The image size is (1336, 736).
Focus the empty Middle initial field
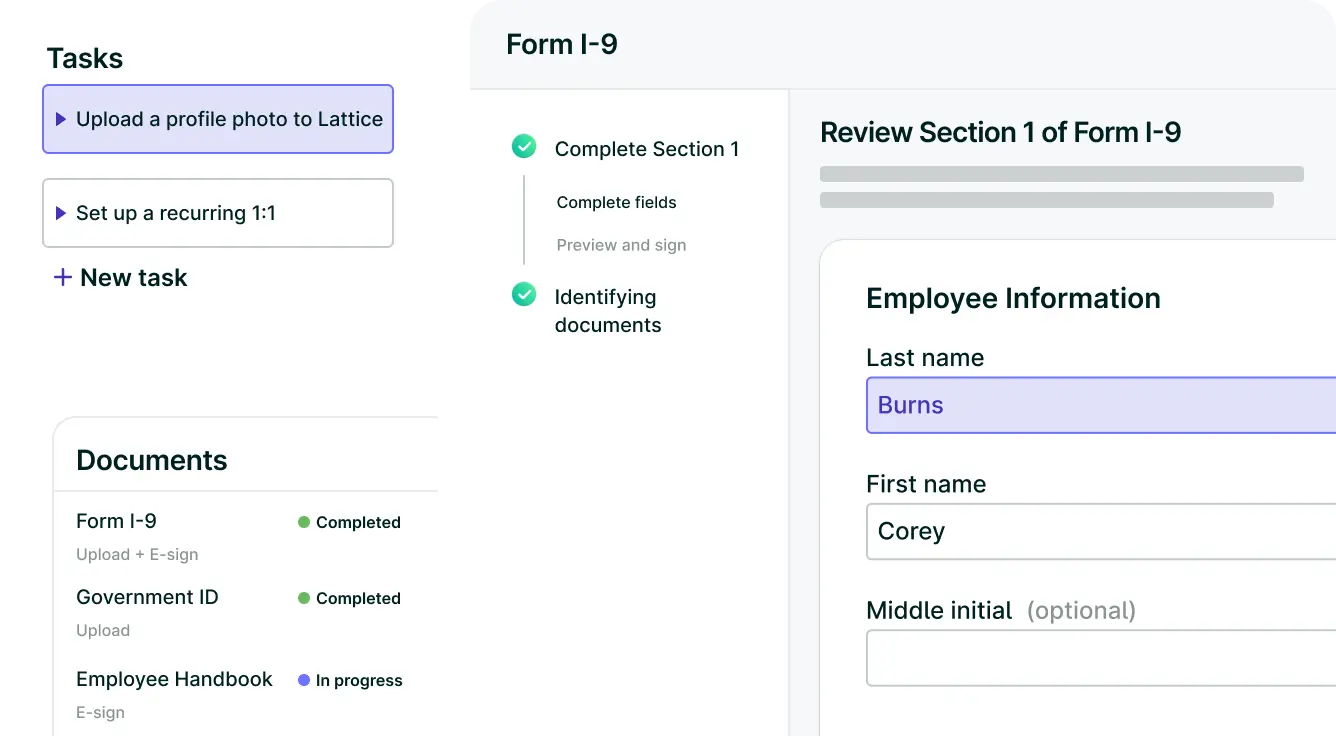[x=1100, y=657]
